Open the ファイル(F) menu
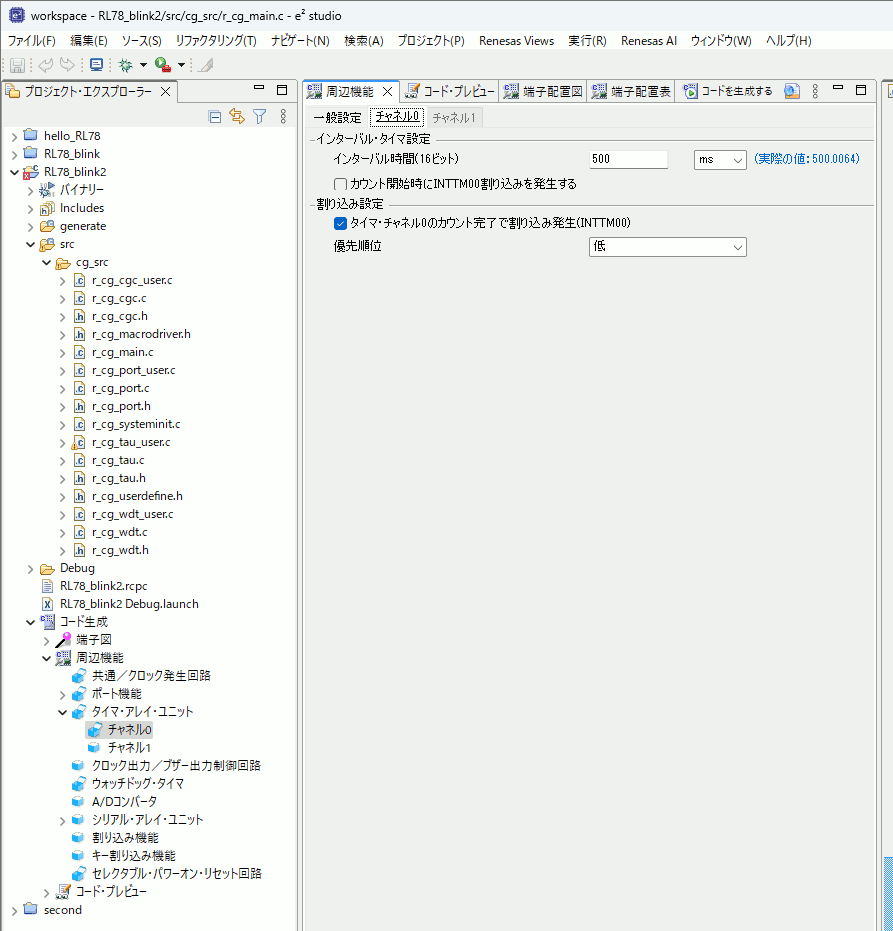The image size is (893, 931). click(31, 40)
